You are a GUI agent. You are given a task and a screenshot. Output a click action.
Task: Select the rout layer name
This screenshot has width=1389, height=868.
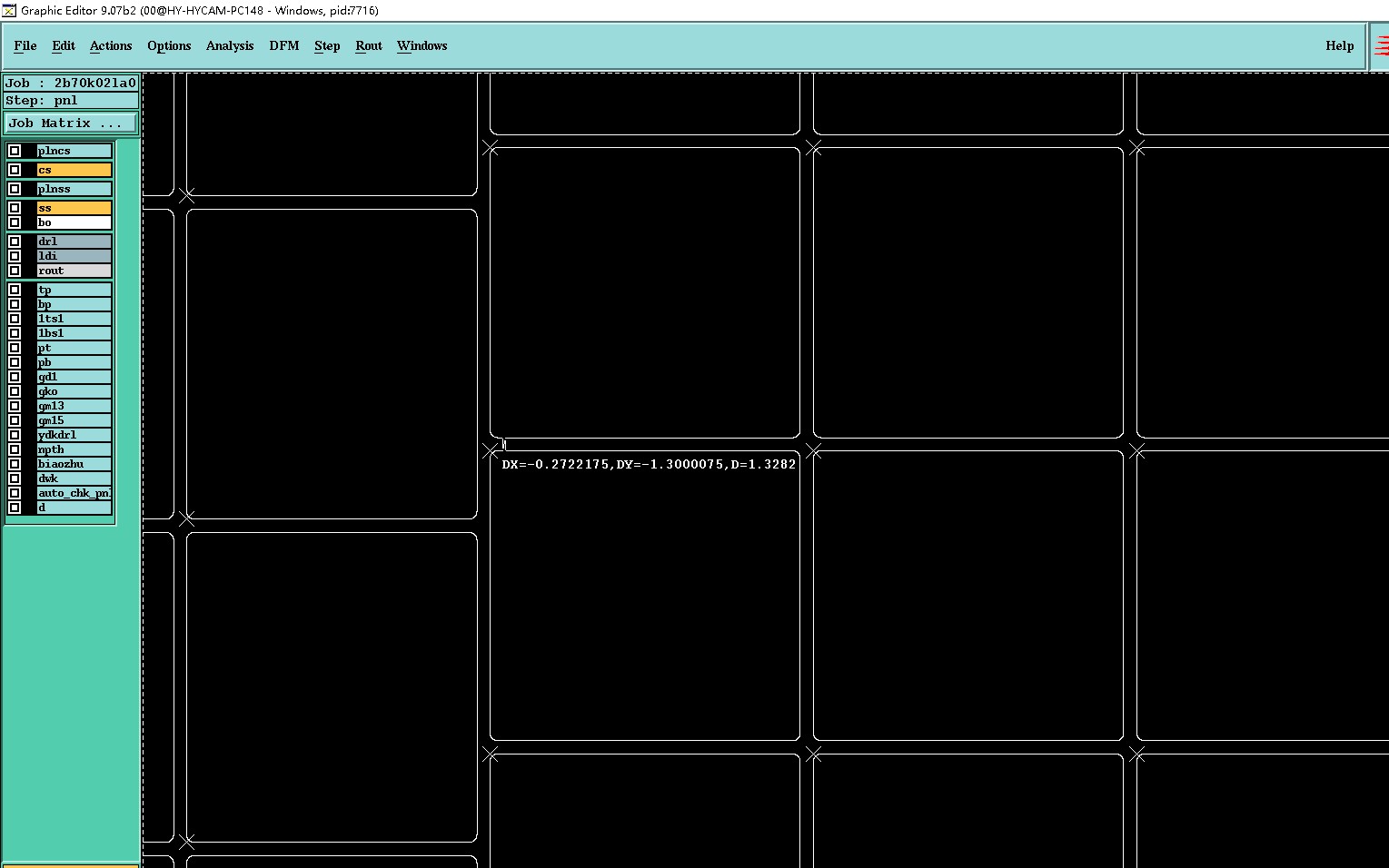click(74, 271)
